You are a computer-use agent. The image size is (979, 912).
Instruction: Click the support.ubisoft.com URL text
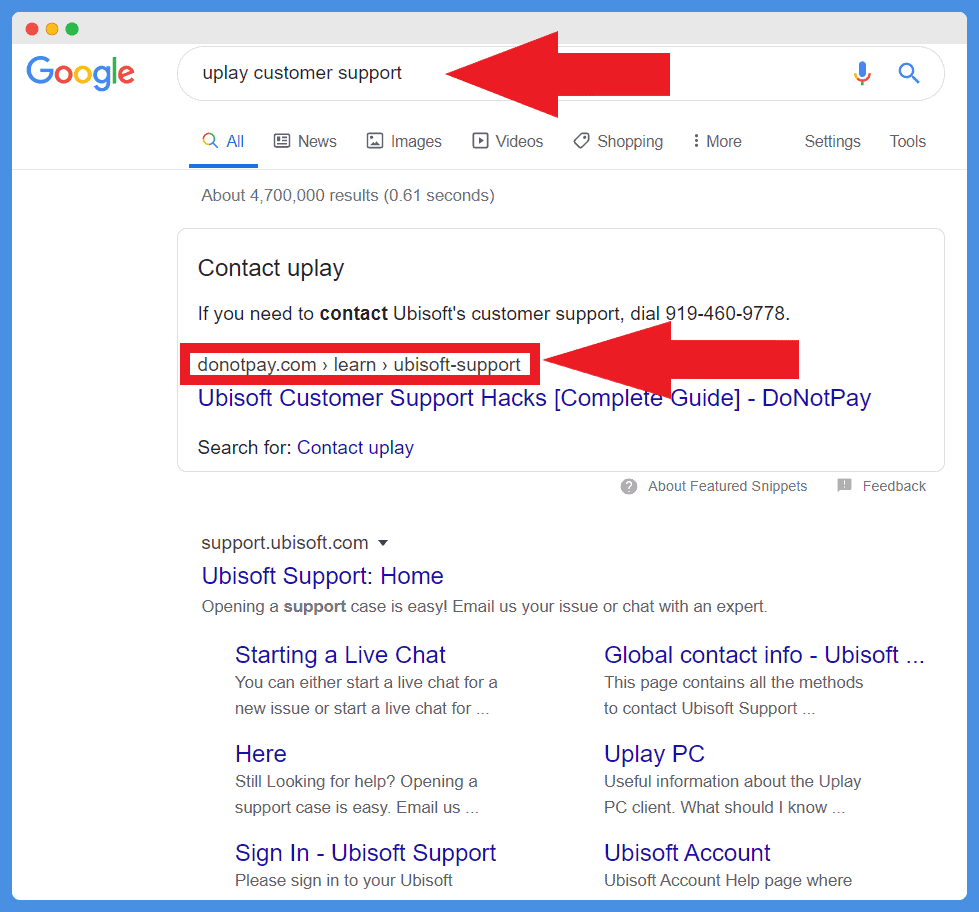pos(285,543)
